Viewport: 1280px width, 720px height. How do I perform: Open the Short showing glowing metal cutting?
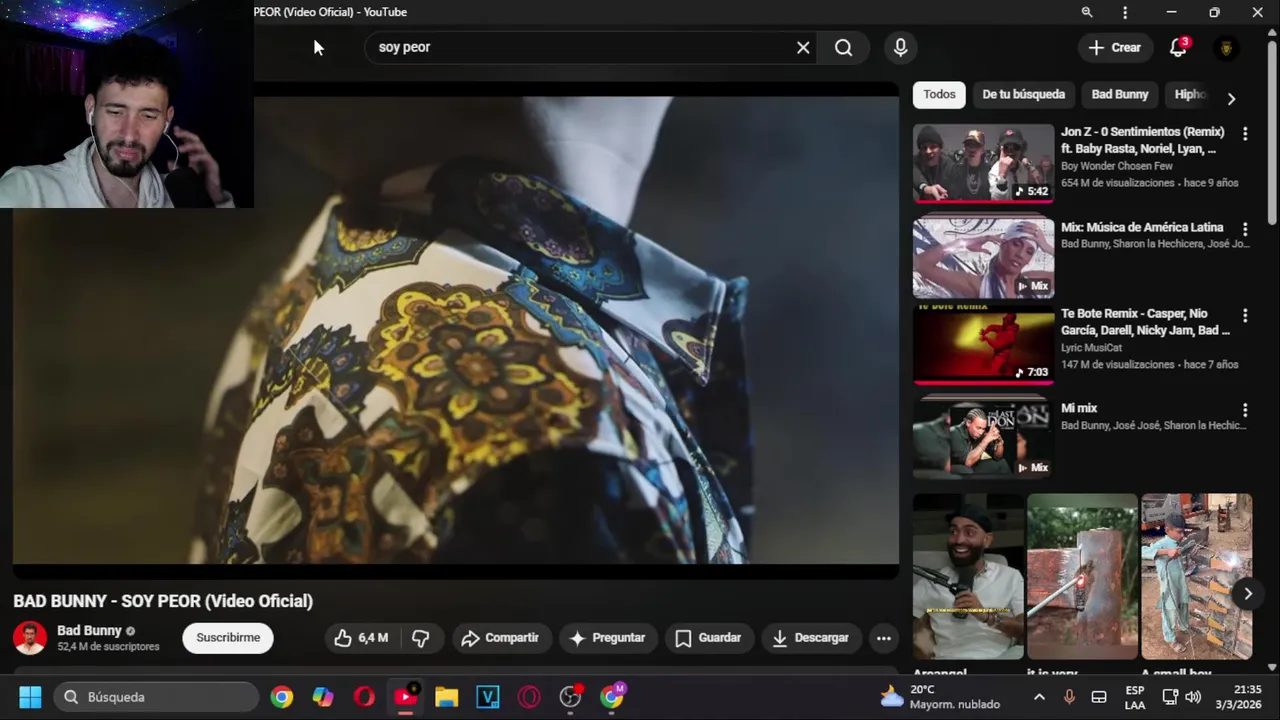tap(1082, 576)
